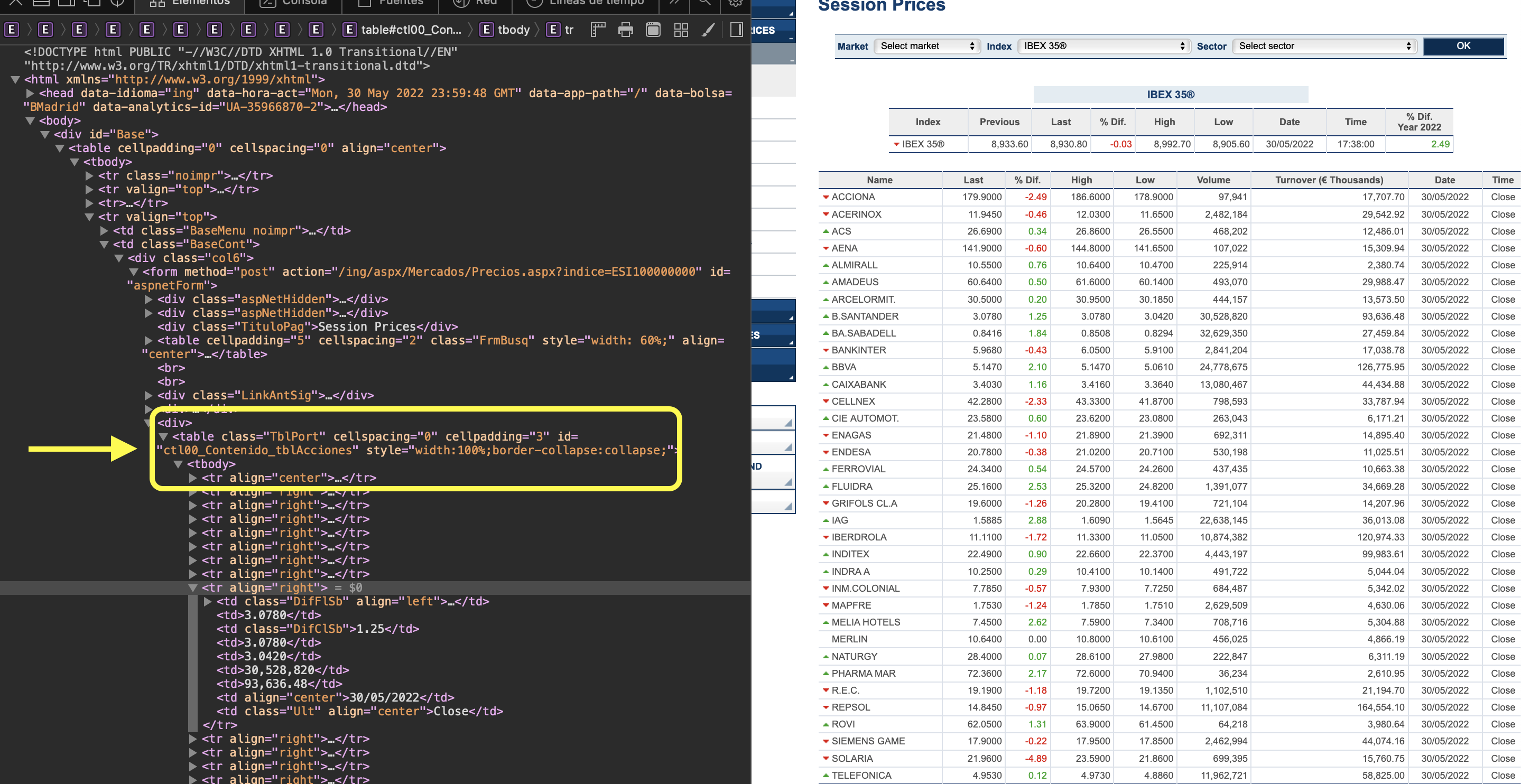The image size is (1521, 784).
Task: Expand the td class="DifFlSb" node
Action: click(207, 602)
